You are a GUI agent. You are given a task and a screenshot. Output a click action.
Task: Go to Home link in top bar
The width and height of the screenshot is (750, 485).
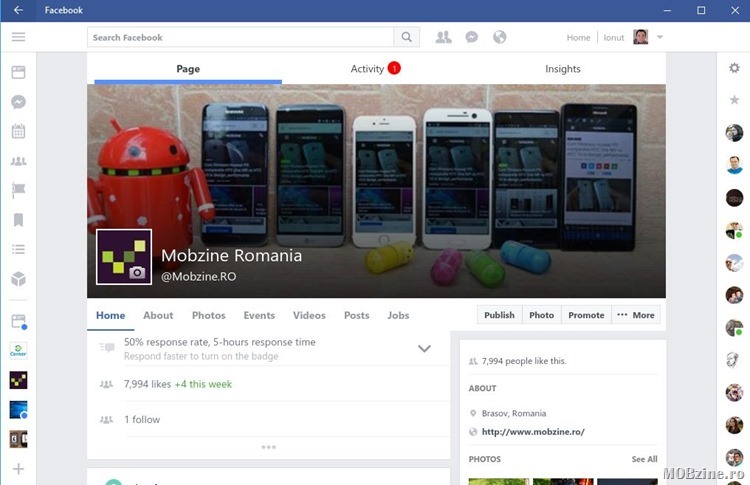tap(578, 38)
